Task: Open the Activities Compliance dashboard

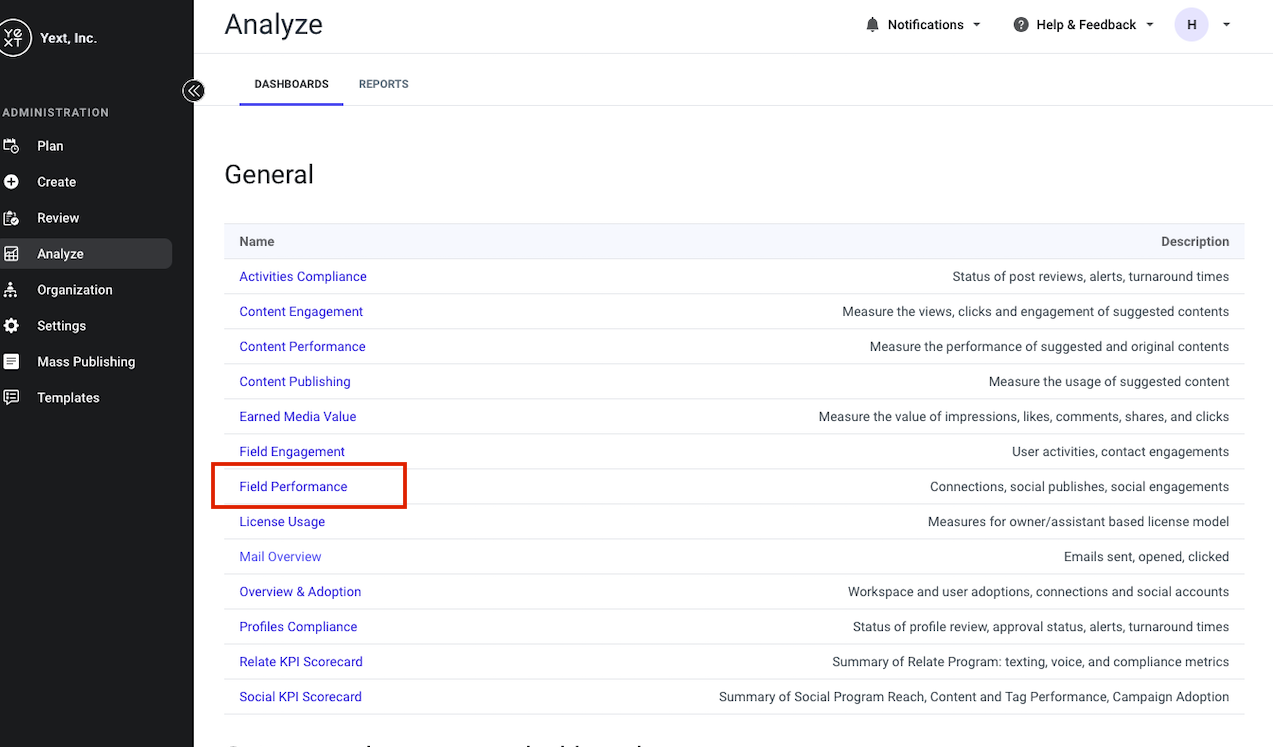Action: point(303,277)
